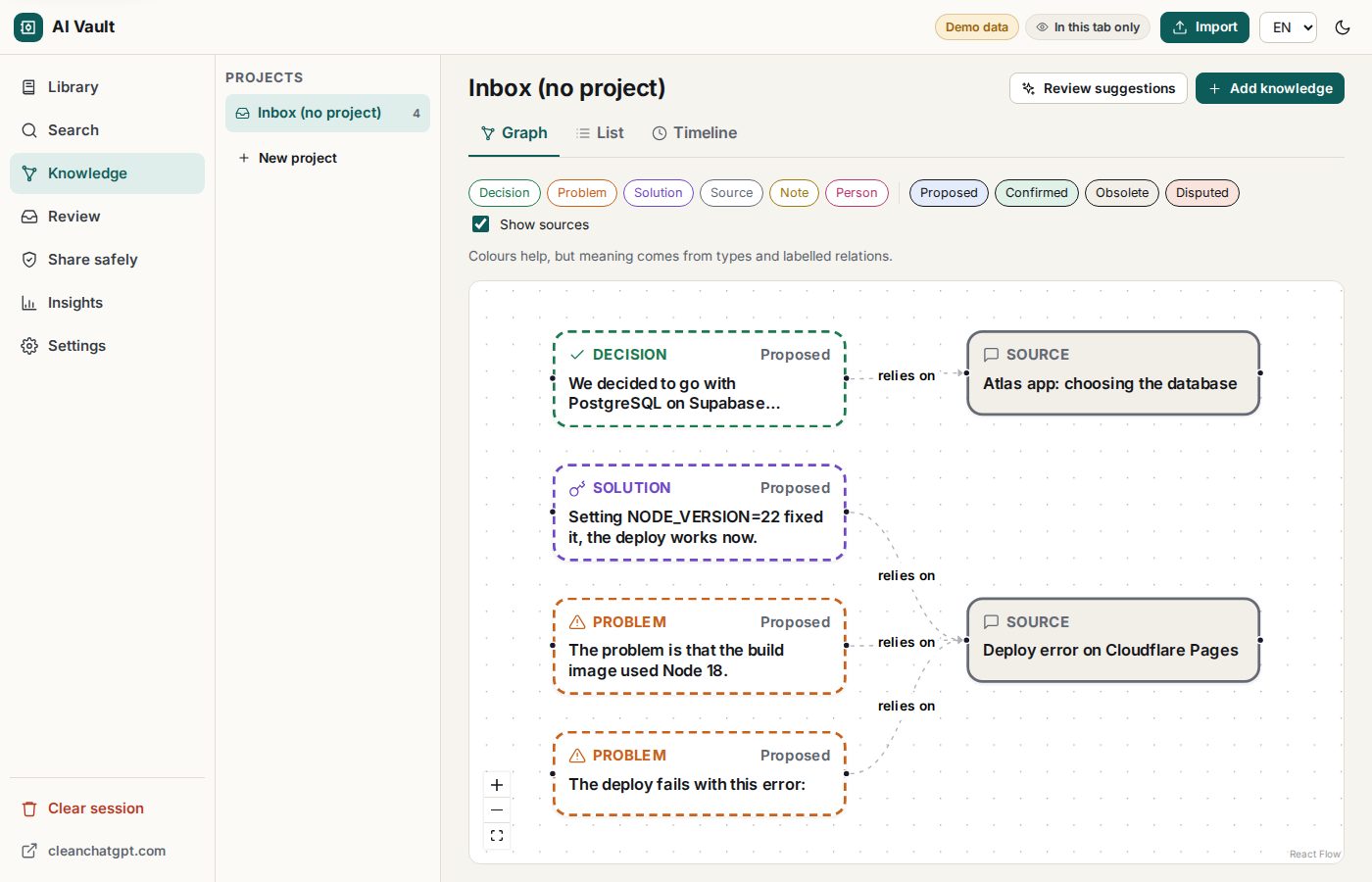Open the Library section
This screenshot has height=882, width=1372.
pyautogui.click(x=108, y=87)
